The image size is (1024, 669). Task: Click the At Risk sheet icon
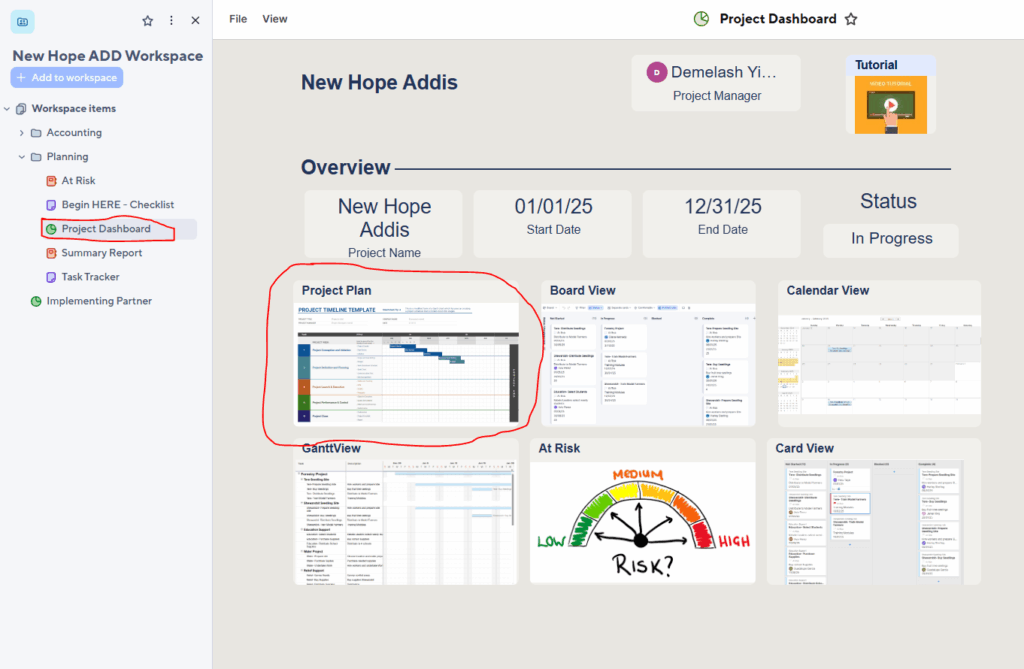coord(52,181)
